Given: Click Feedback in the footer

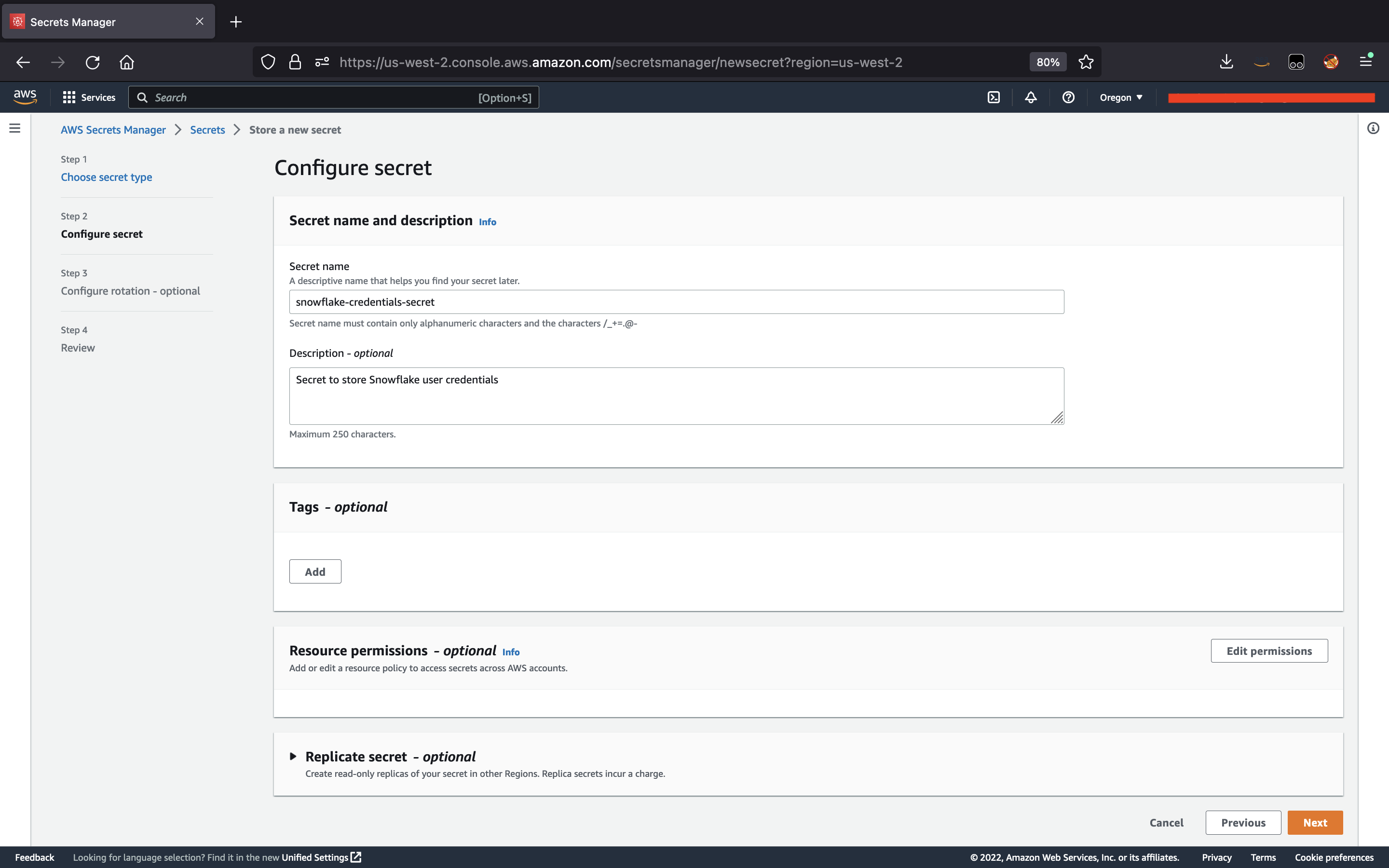Looking at the screenshot, I should (x=34, y=857).
